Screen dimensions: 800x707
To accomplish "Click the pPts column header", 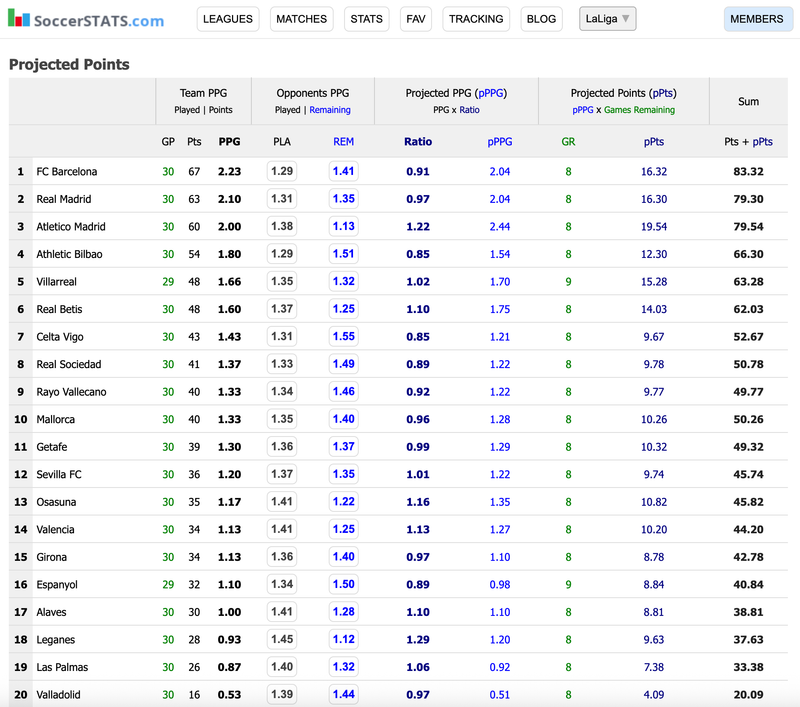I will point(653,142).
